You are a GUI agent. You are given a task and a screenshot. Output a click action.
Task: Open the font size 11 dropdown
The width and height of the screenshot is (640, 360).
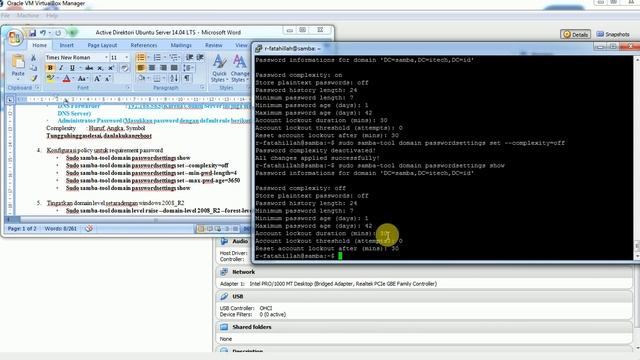[127, 58]
